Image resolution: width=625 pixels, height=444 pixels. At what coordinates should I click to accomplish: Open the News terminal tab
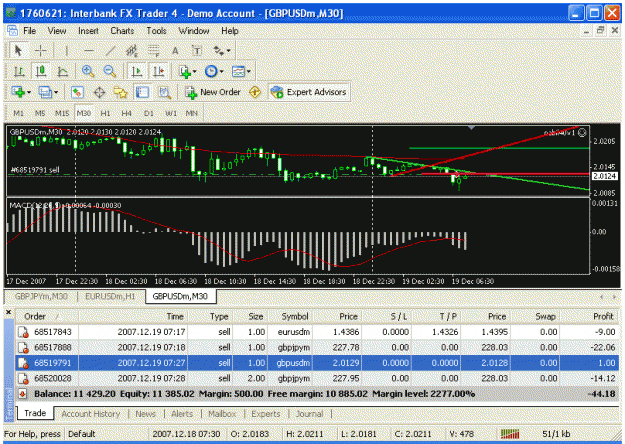pyautogui.click(x=145, y=414)
